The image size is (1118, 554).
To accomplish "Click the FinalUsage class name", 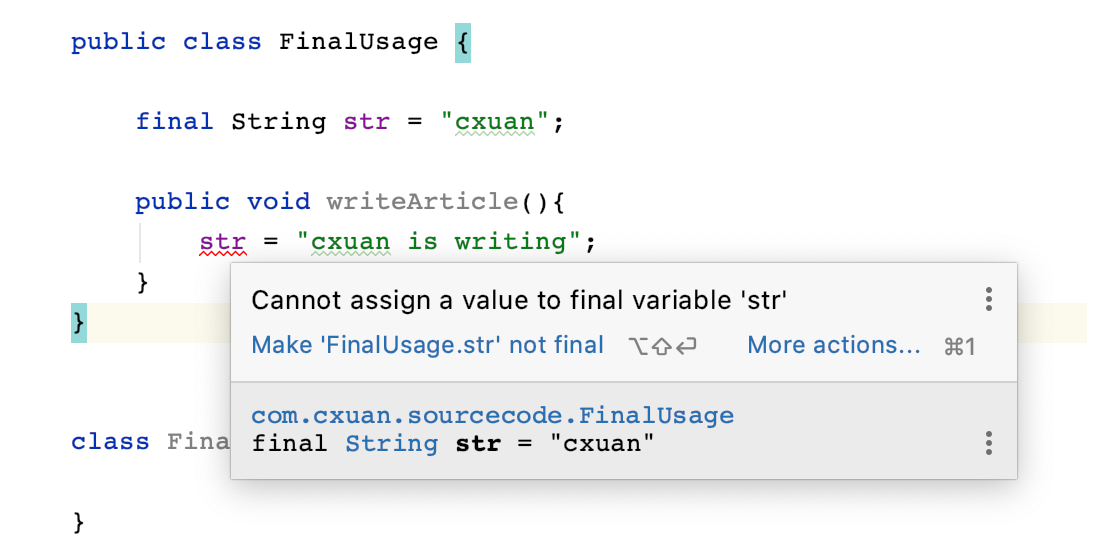I will click(x=359, y=42).
